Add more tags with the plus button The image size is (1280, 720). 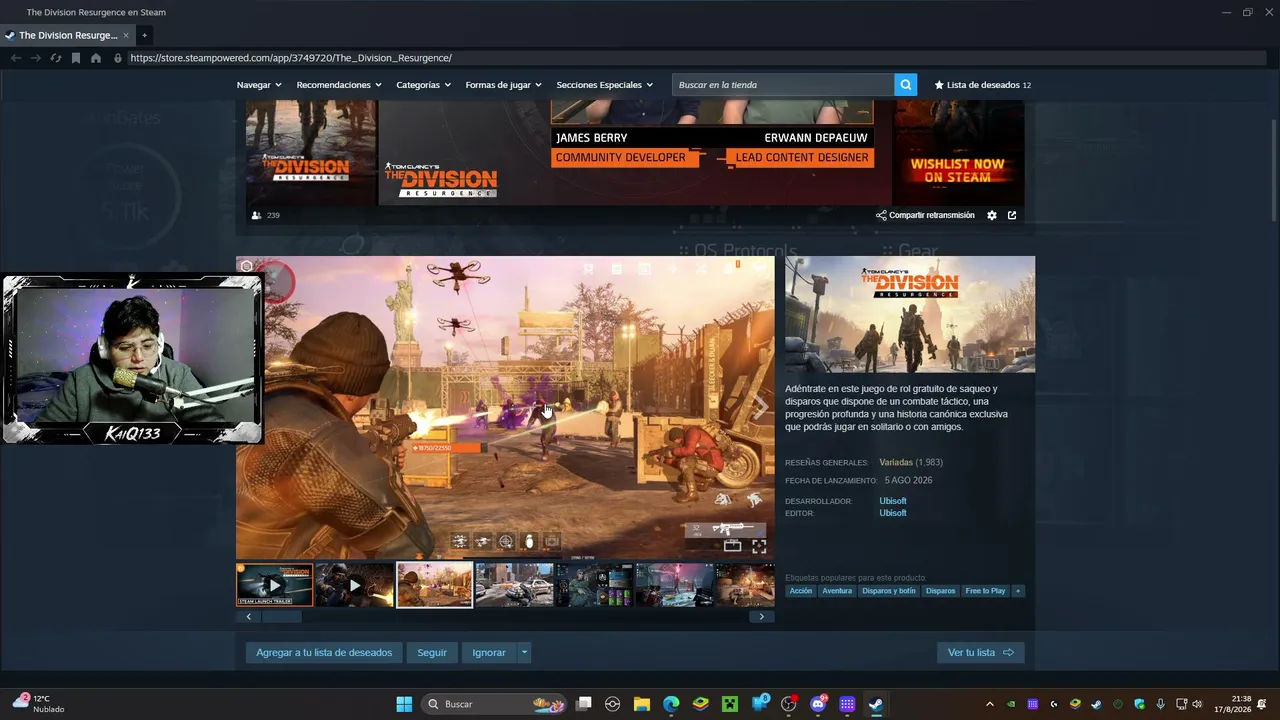coord(1018,591)
